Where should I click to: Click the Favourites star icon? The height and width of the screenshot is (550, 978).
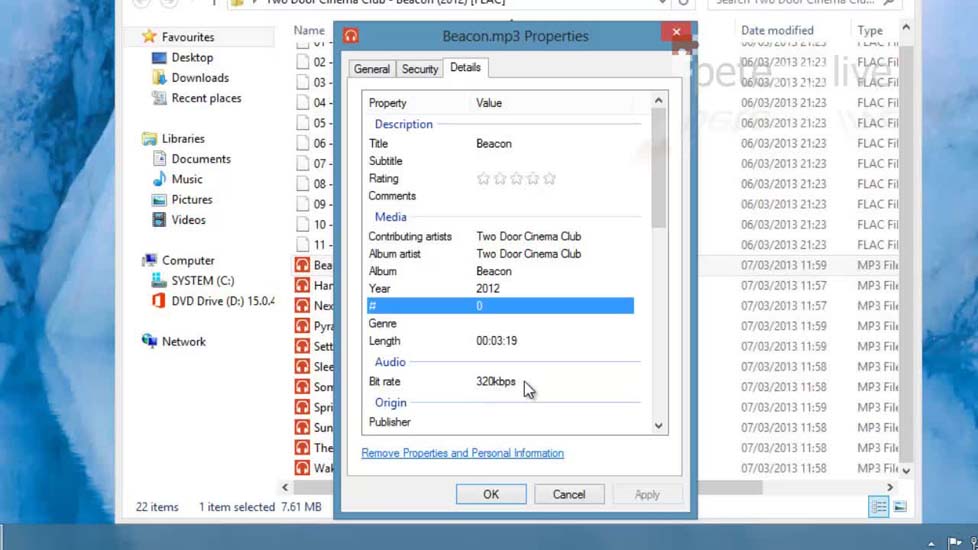coord(148,36)
